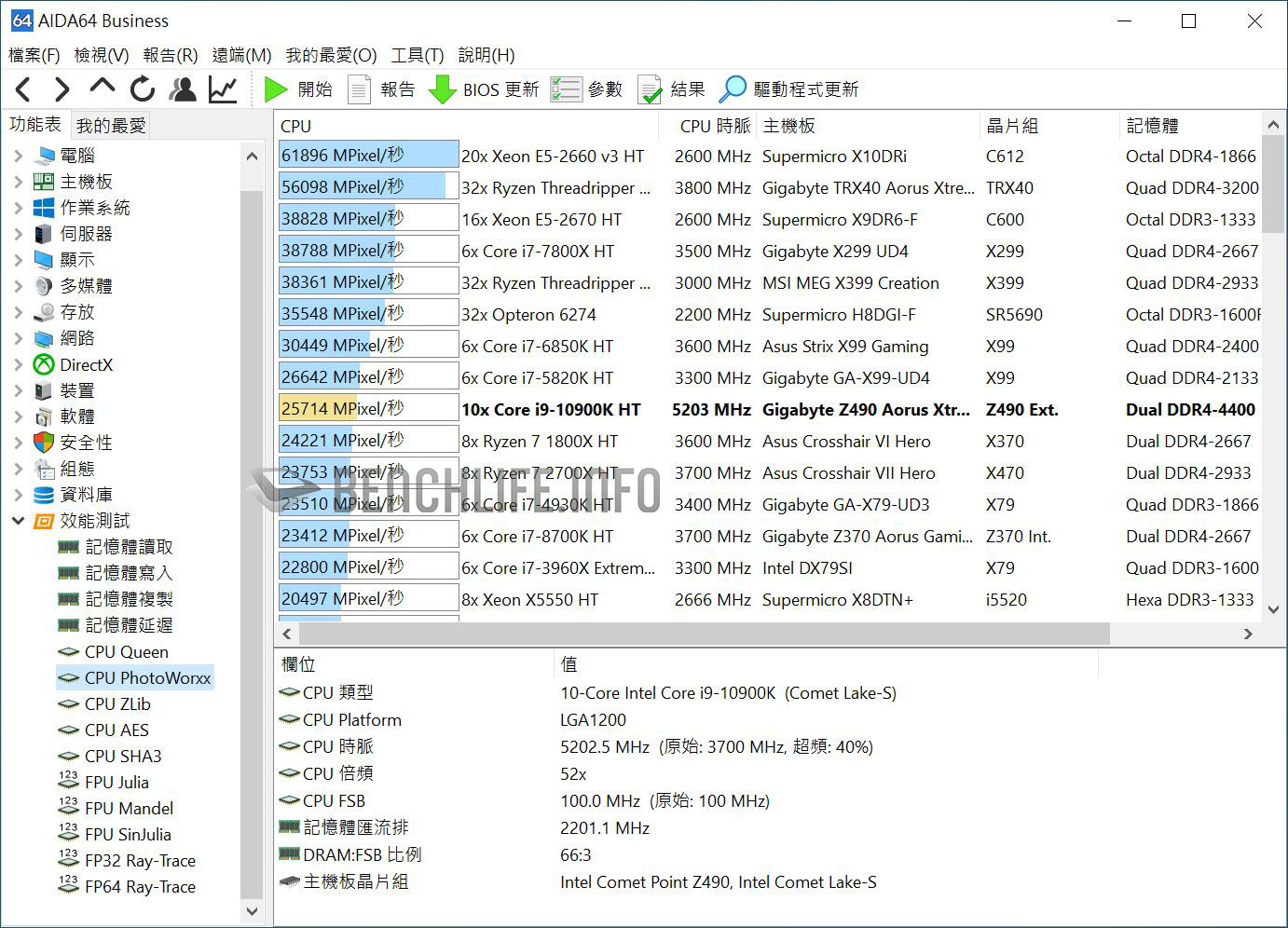Click the 10x Core i9-10900K HT result row
This screenshot has width=1288, height=928.
(551, 410)
